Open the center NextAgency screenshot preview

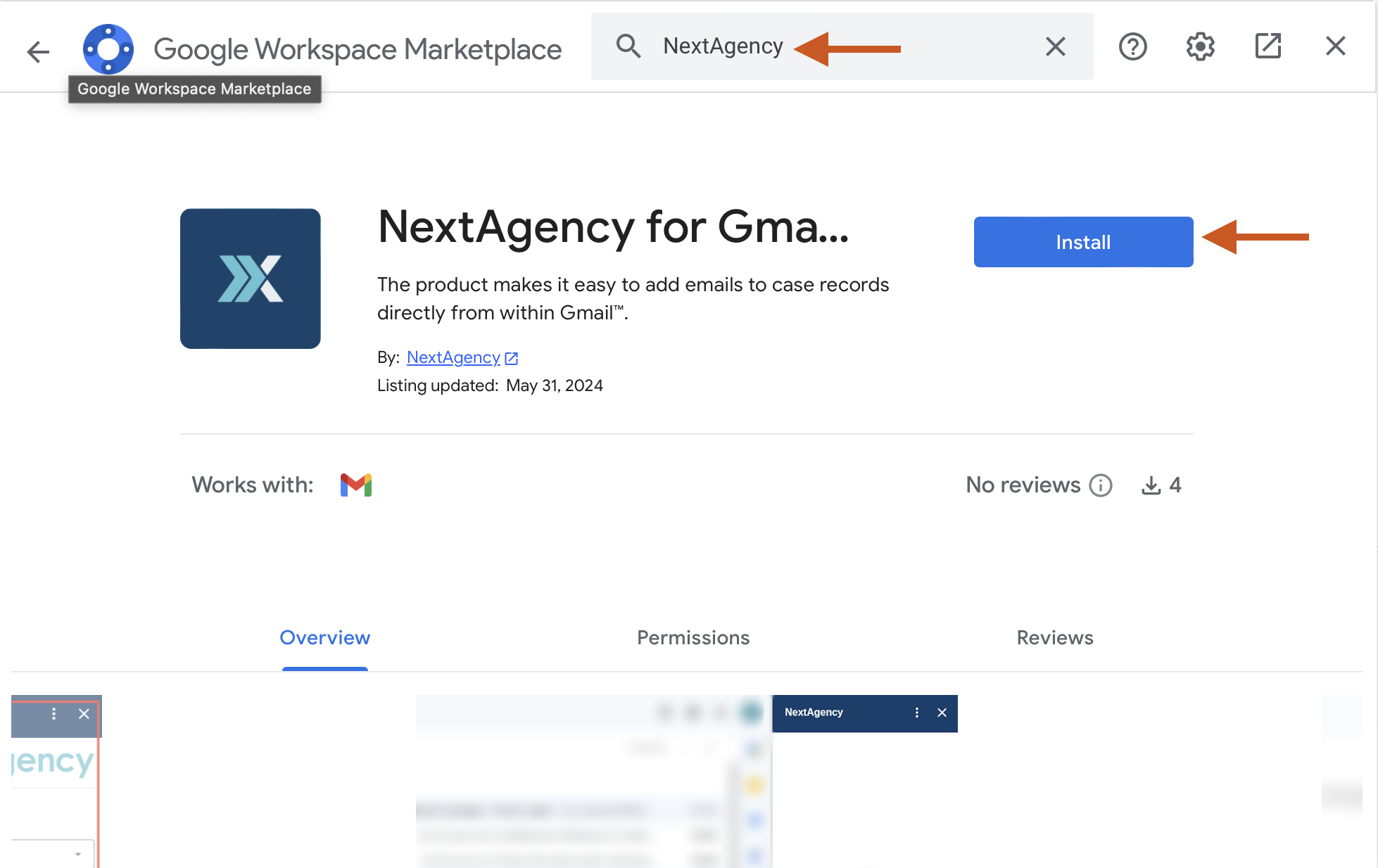tap(686, 781)
